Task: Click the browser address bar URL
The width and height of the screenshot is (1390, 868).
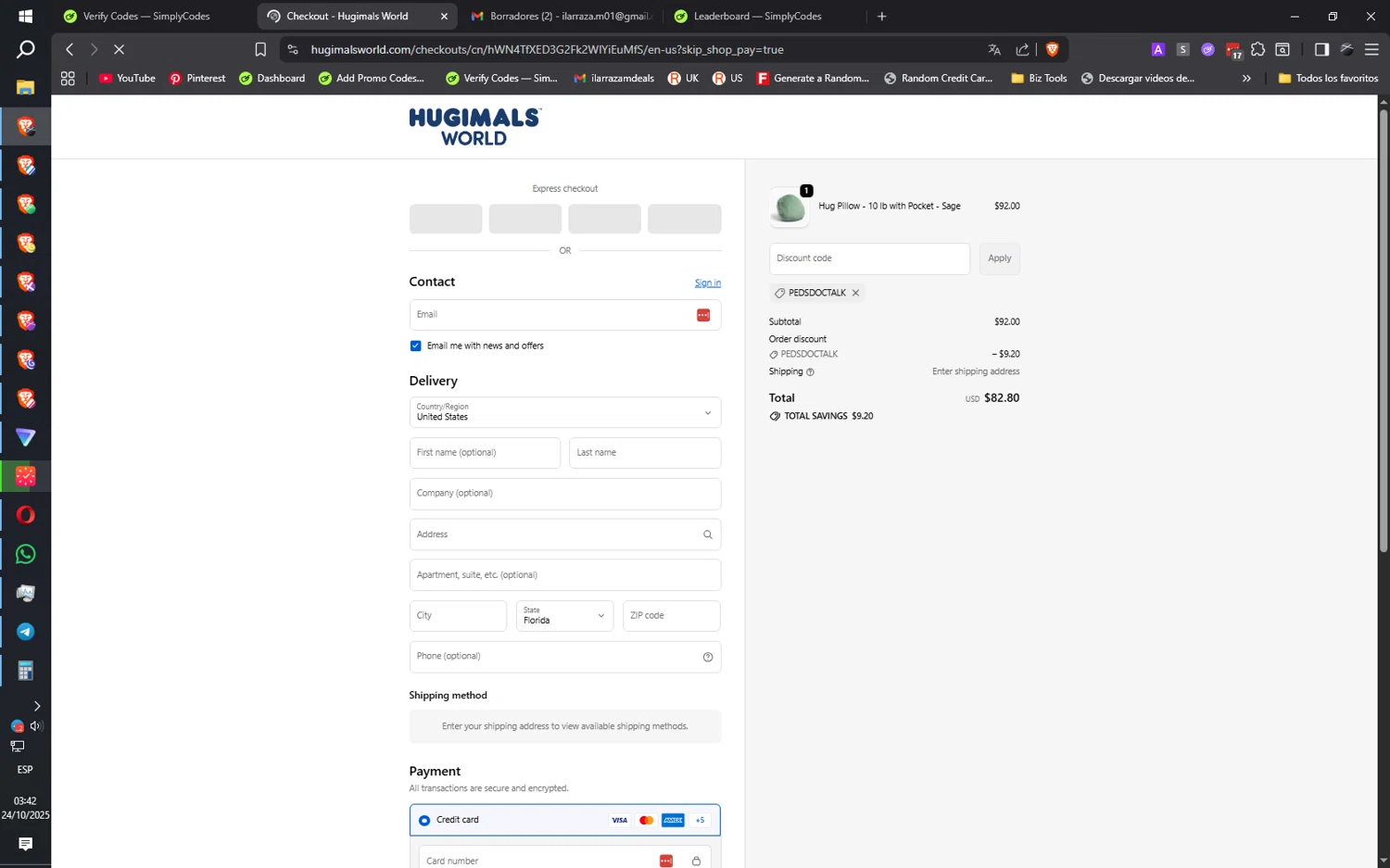Action: (547, 49)
